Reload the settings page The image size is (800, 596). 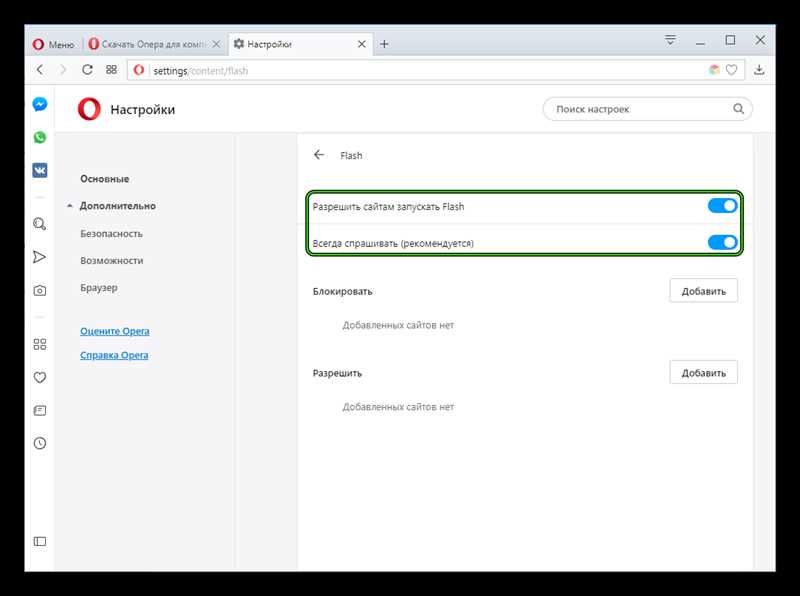click(87, 70)
